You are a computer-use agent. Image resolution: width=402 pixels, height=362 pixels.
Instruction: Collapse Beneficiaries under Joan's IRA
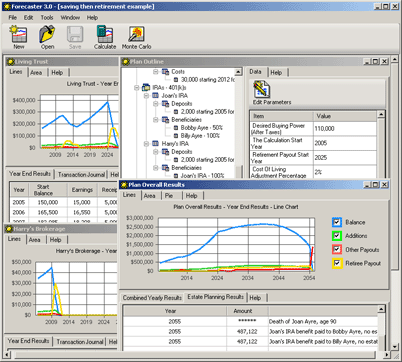(x=156, y=120)
